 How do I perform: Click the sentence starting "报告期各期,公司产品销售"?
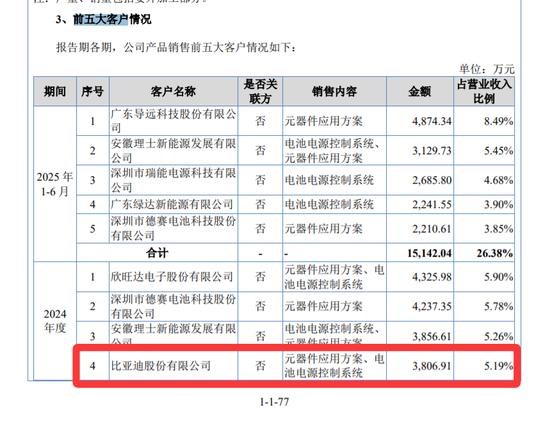tap(176, 47)
